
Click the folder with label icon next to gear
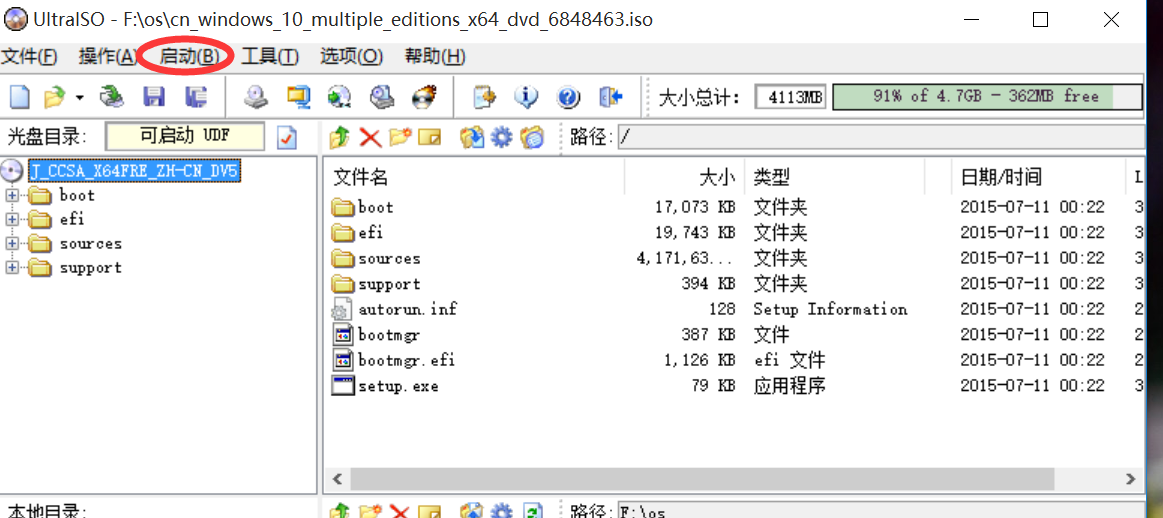532,137
